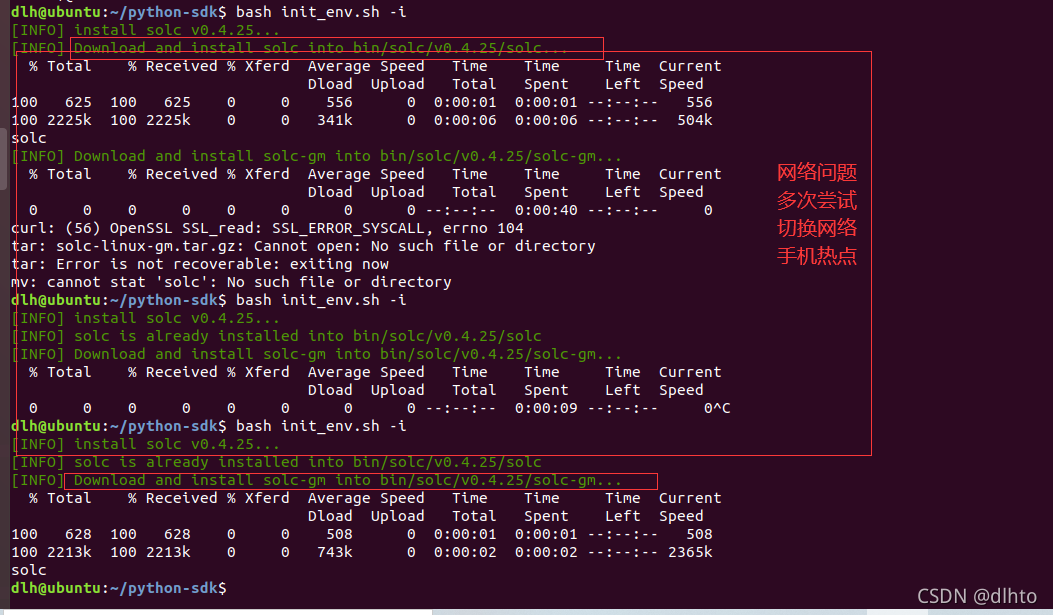Image resolution: width=1053 pixels, height=615 pixels.
Task: Click the curl SSL_ERROR_SYSCALL errno 104 line
Action: click(x=267, y=228)
